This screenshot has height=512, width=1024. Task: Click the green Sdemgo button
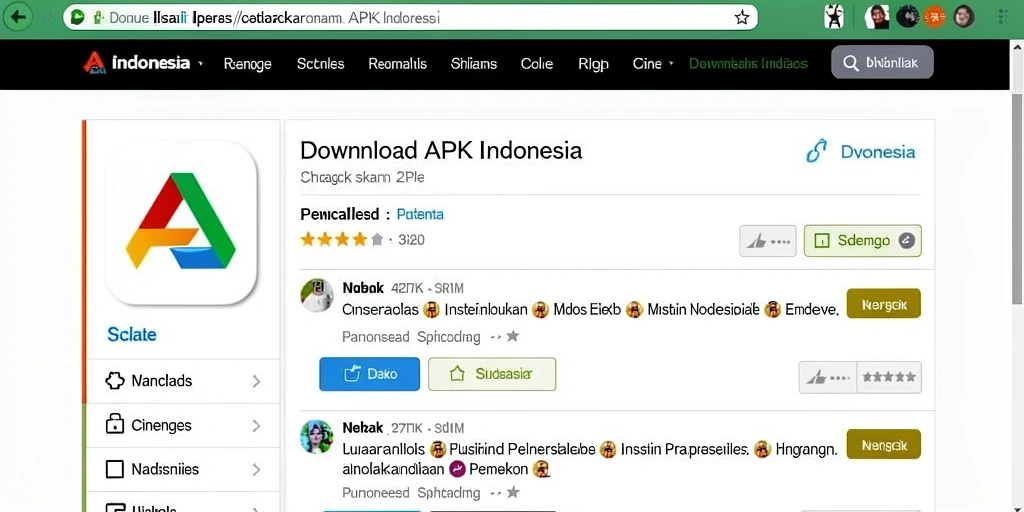(863, 240)
